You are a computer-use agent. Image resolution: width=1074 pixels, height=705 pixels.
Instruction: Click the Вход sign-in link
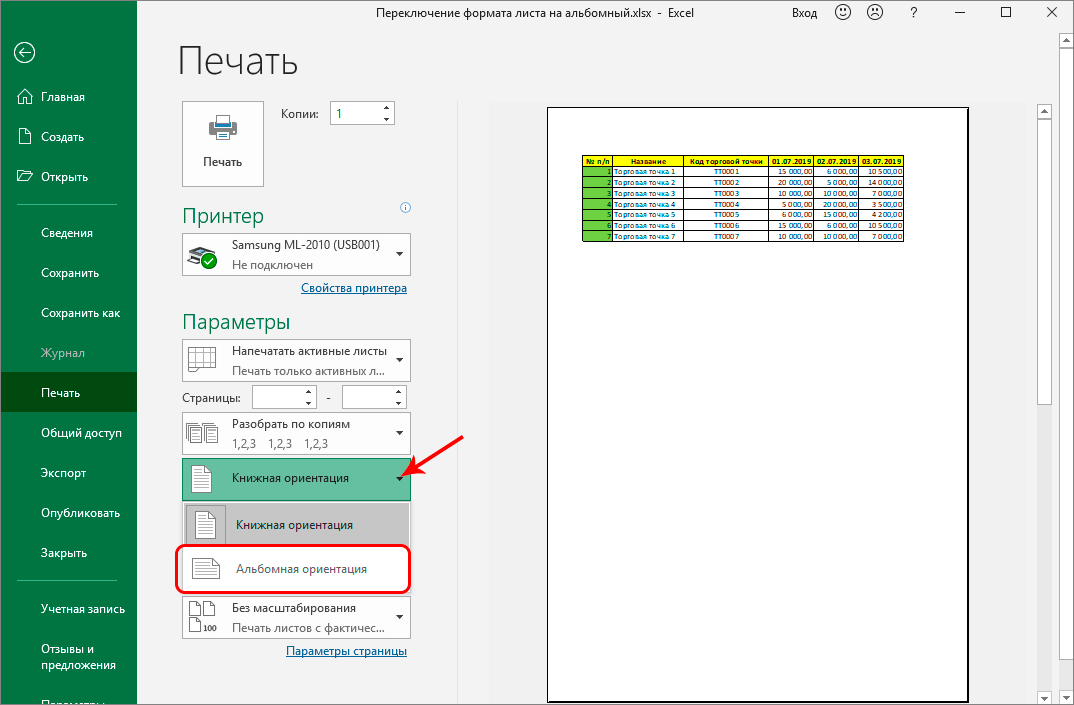pyautogui.click(x=804, y=13)
